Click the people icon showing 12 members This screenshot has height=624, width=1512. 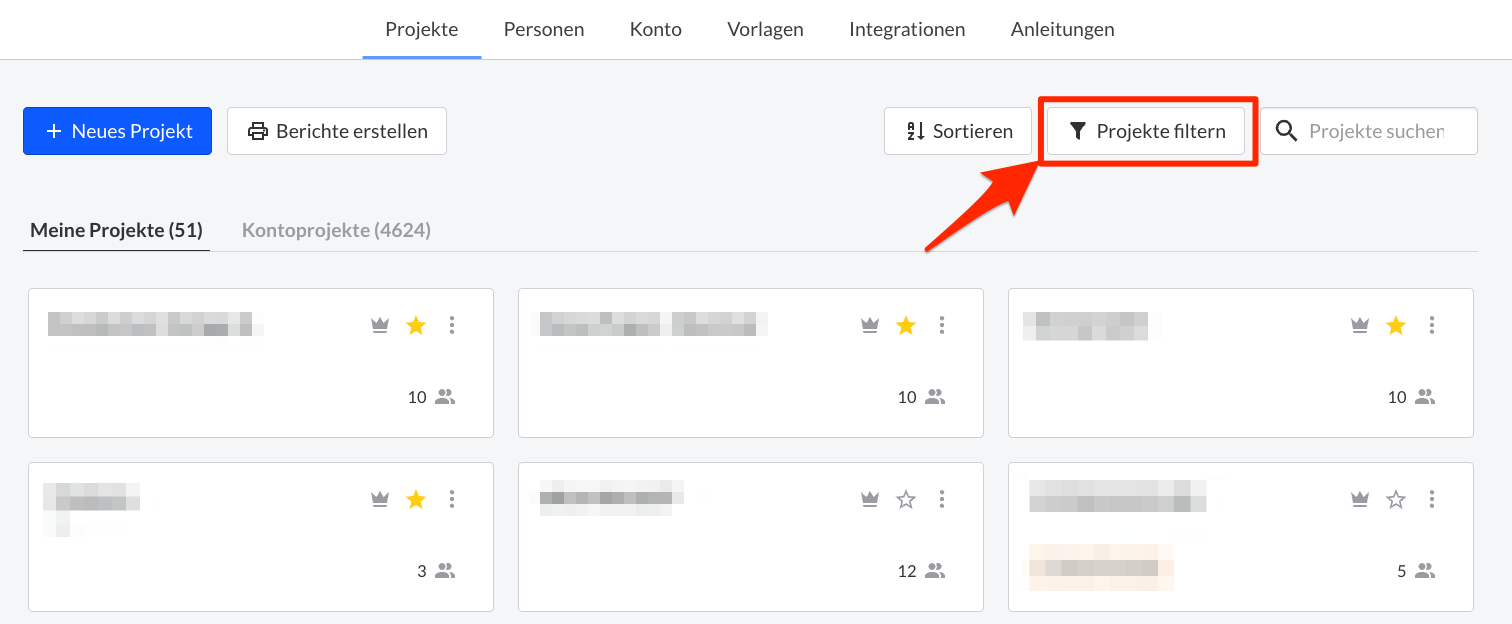point(934,571)
